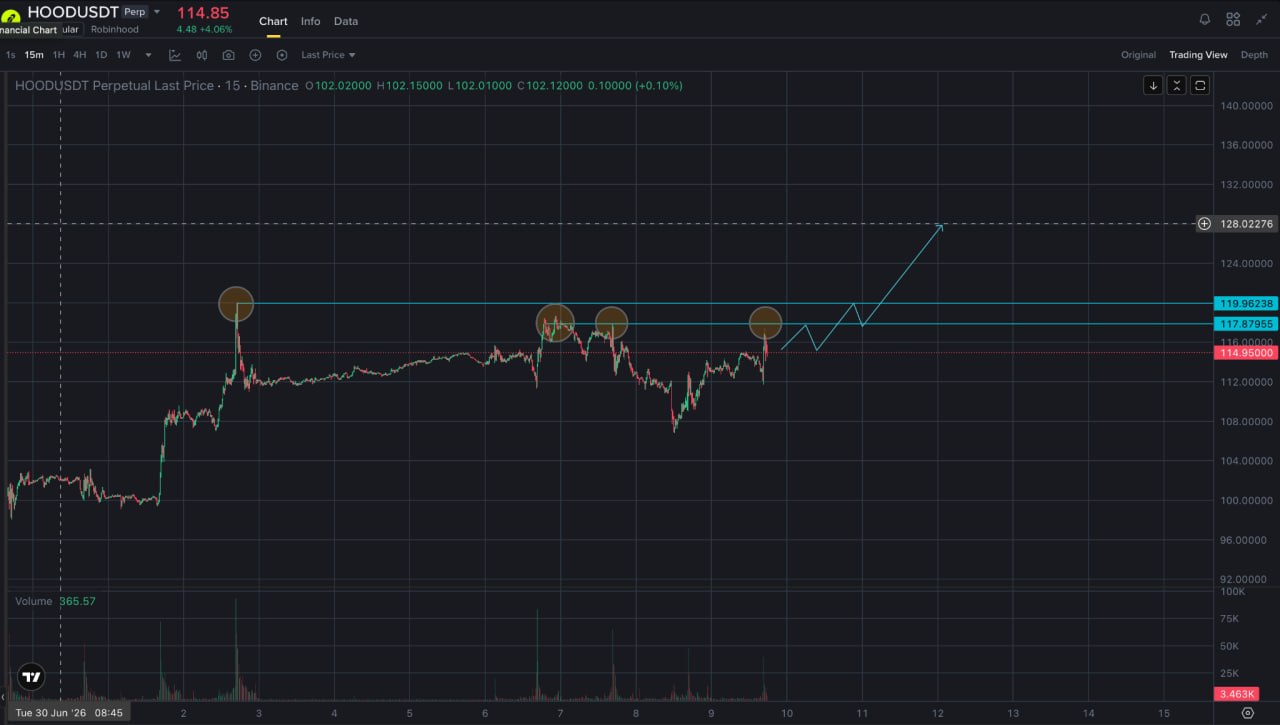The width and height of the screenshot is (1280, 725).
Task: Click the Volume 365.57 indicator legend
Action: [55, 601]
